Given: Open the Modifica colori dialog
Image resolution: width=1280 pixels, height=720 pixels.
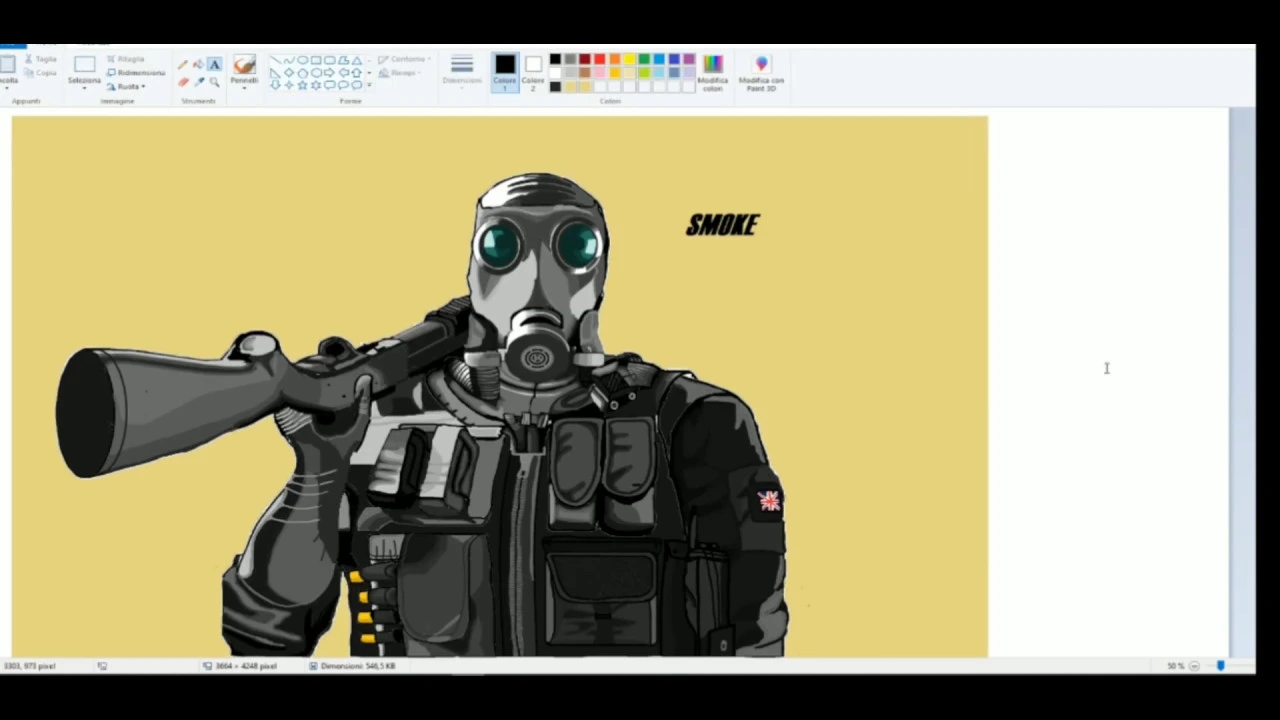Looking at the screenshot, I should click(713, 73).
